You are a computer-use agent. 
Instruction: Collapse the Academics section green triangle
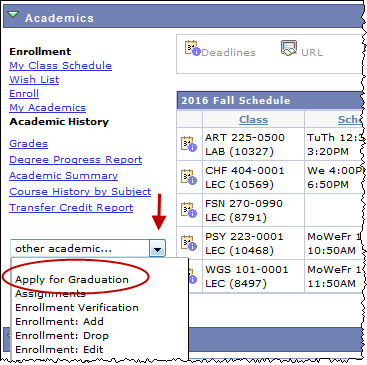point(13,15)
